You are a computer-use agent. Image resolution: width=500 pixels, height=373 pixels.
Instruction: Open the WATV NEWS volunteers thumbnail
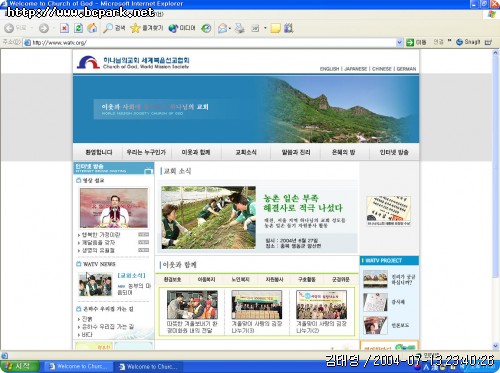pyautogui.click(x=95, y=285)
